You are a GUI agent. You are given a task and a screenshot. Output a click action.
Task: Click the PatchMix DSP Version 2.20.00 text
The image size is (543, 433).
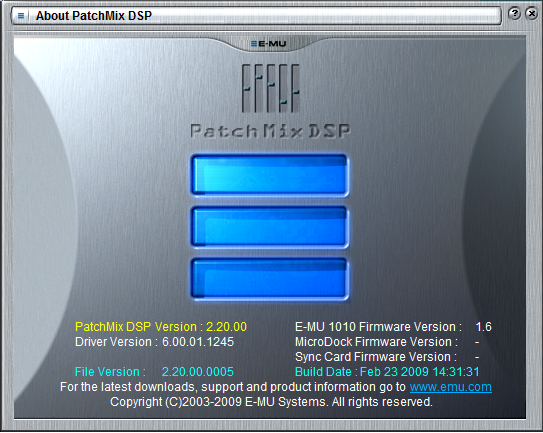click(161, 327)
